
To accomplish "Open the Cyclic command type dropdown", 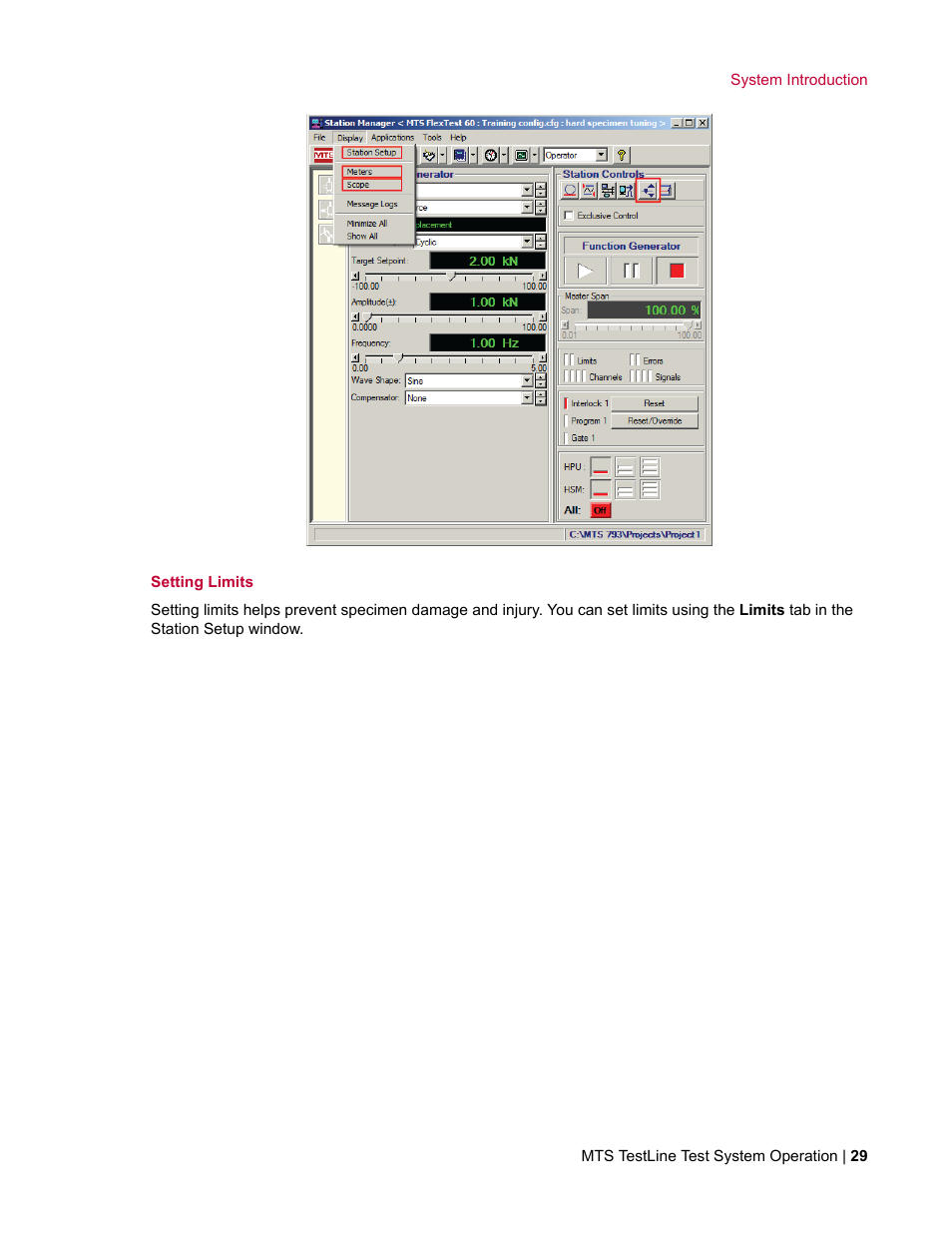I will 527,242.
